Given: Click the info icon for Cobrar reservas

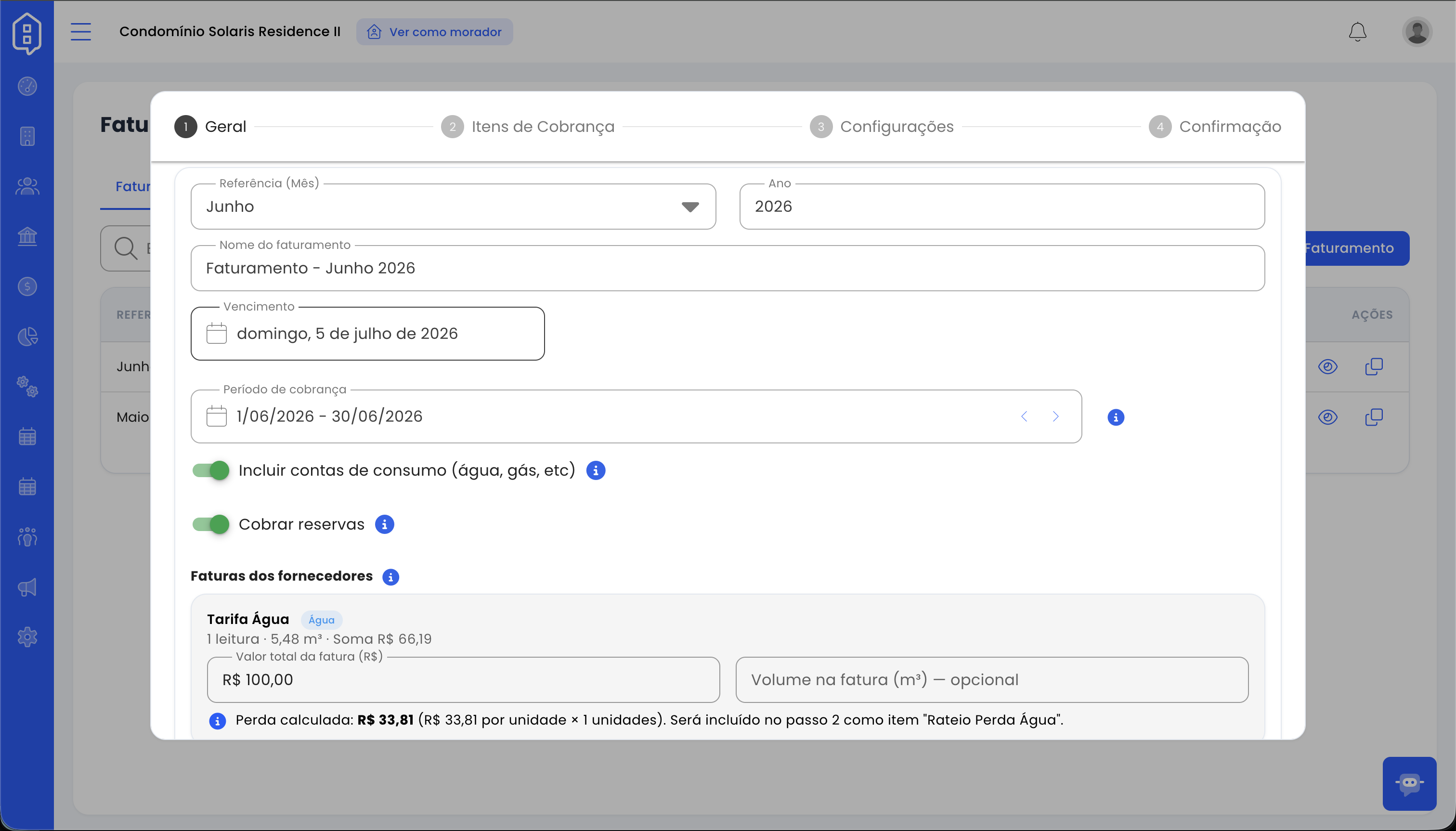Looking at the screenshot, I should click(384, 524).
